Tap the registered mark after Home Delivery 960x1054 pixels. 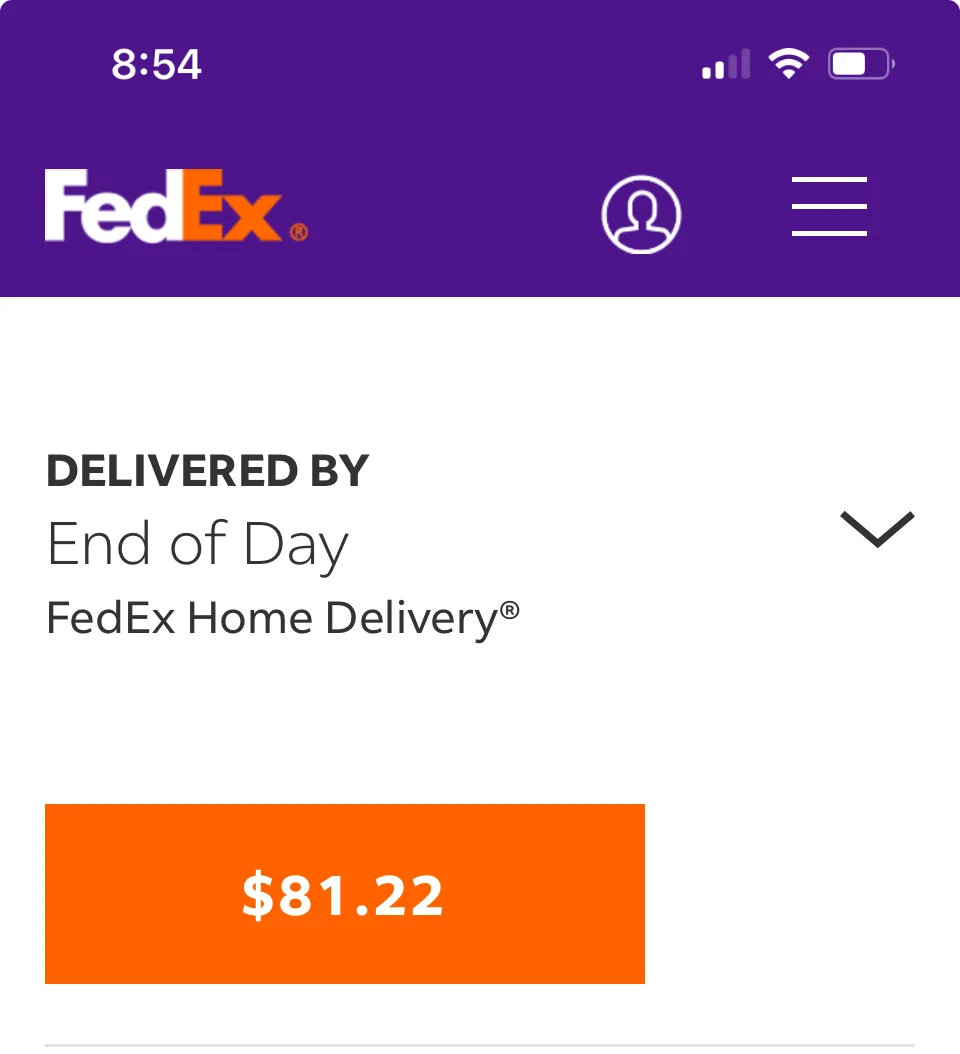pyautogui.click(x=510, y=610)
